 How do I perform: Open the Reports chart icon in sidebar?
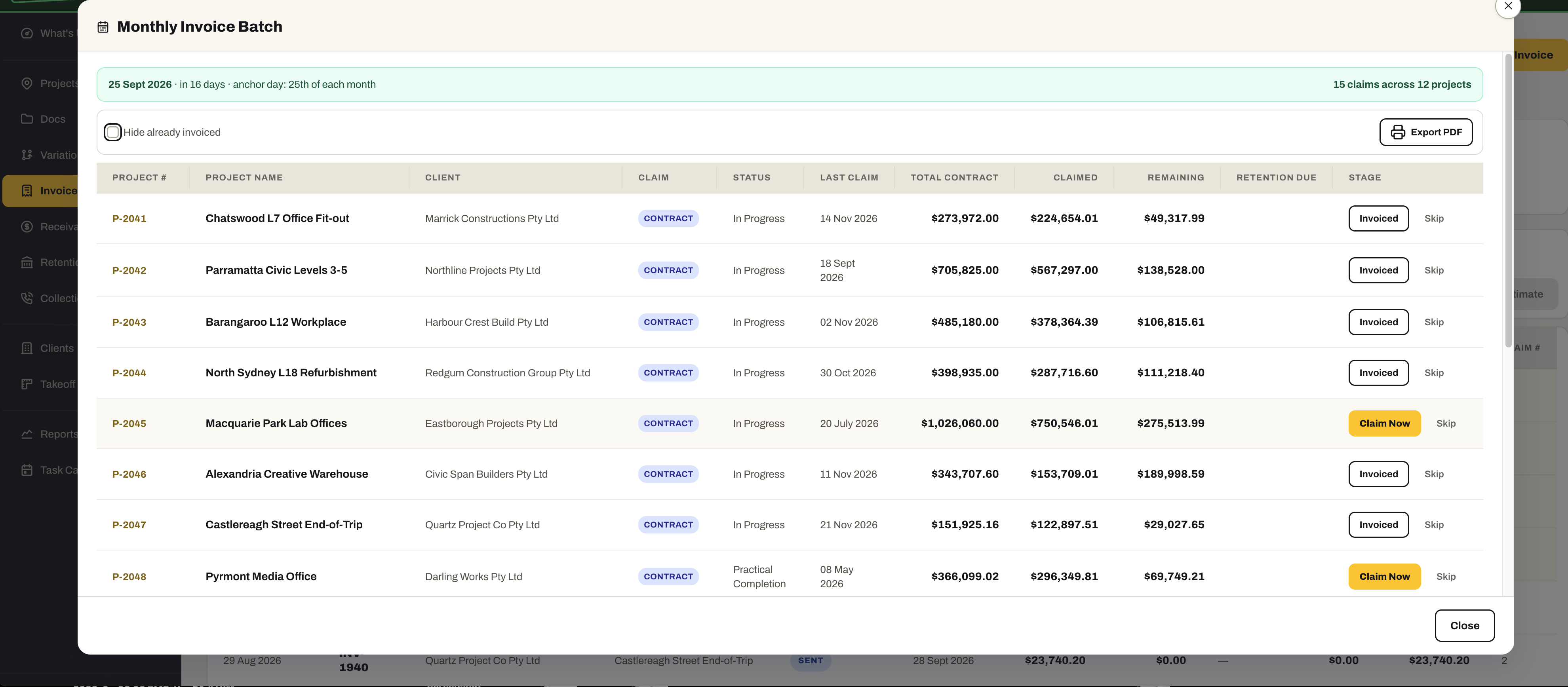pyautogui.click(x=27, y=434)
